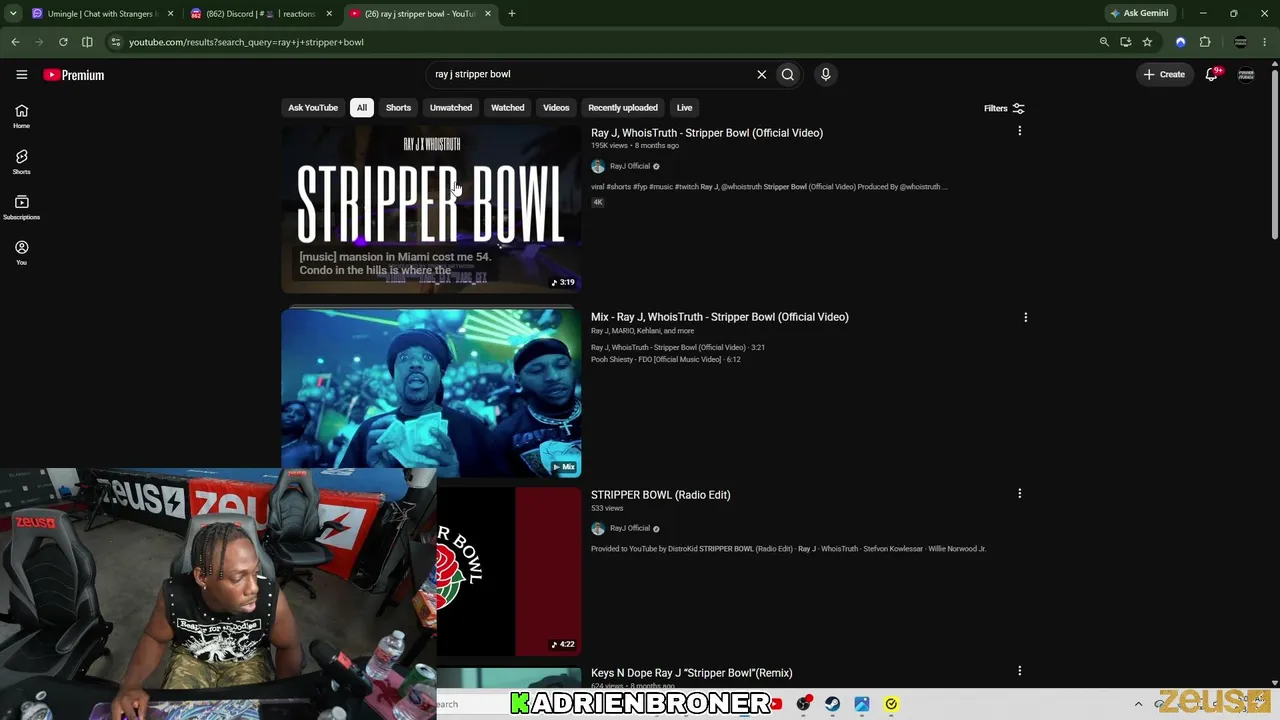Open Subscriptions in the sidebar
The width and height of the screenshot is (1280, 720).
21,207
